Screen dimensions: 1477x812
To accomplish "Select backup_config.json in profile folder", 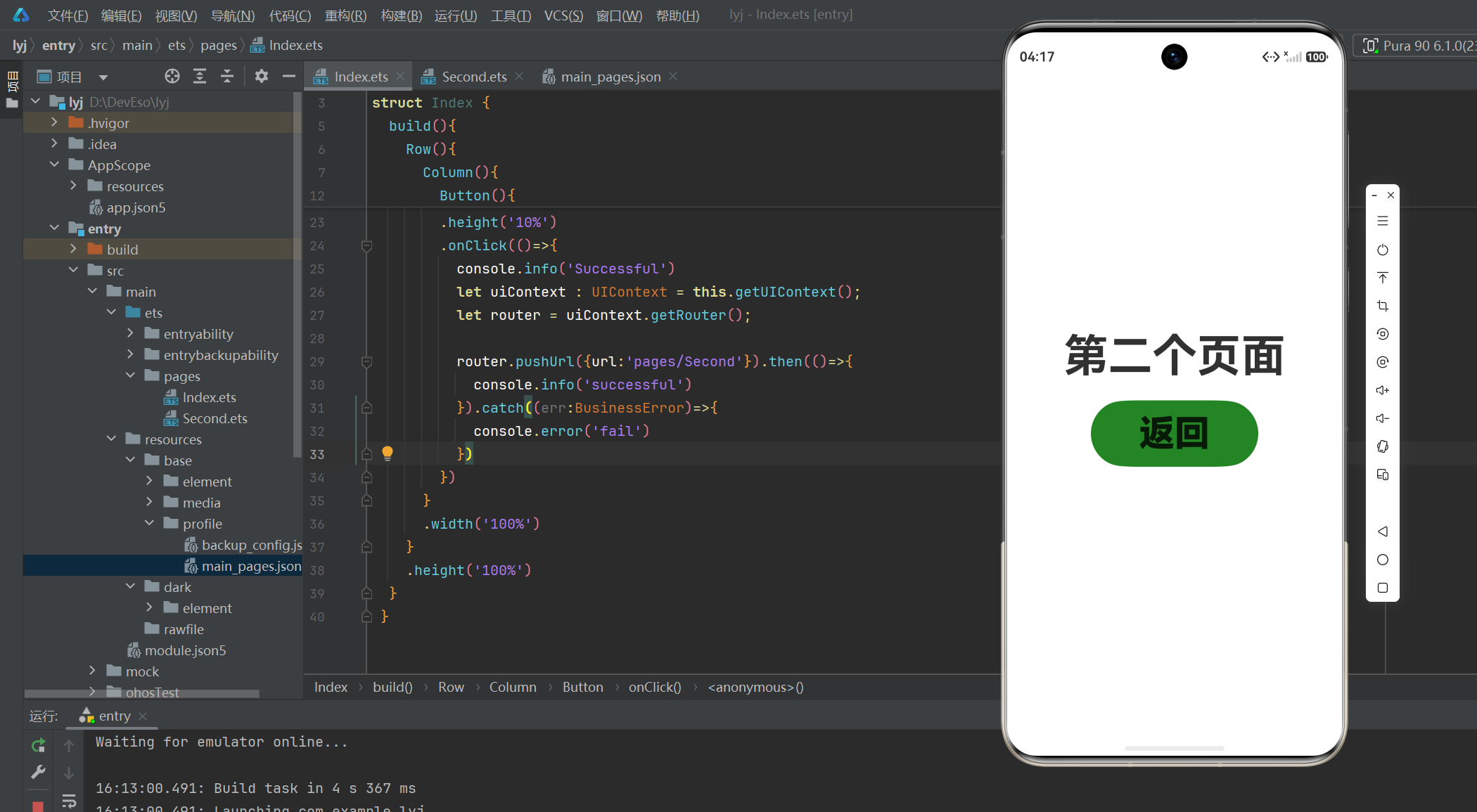I will 243,545.
